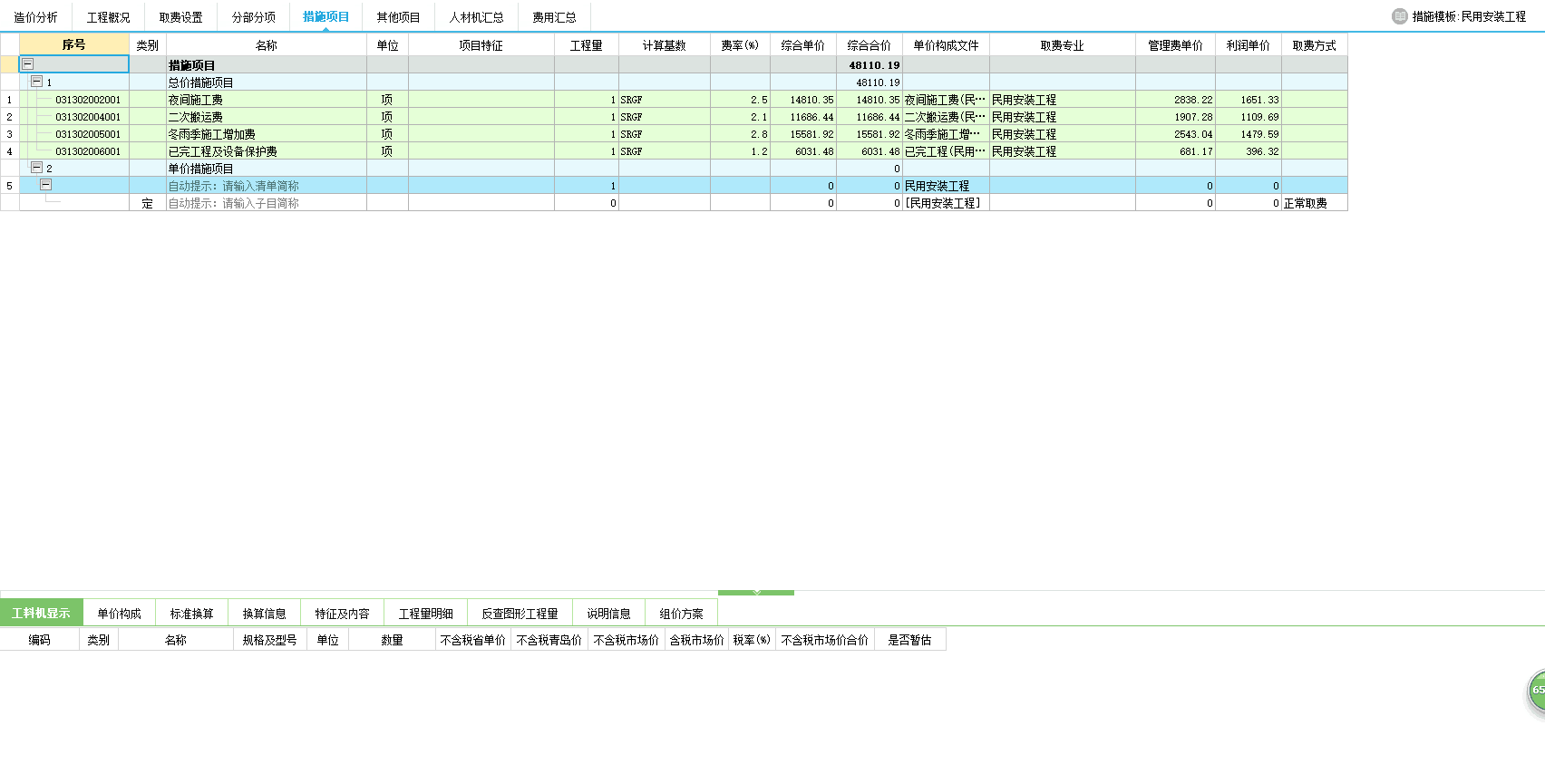Collapse the bottom panel via green chevron handle
The width and height of the screenshot is (1545, 784).
click(x=756, y=593)
